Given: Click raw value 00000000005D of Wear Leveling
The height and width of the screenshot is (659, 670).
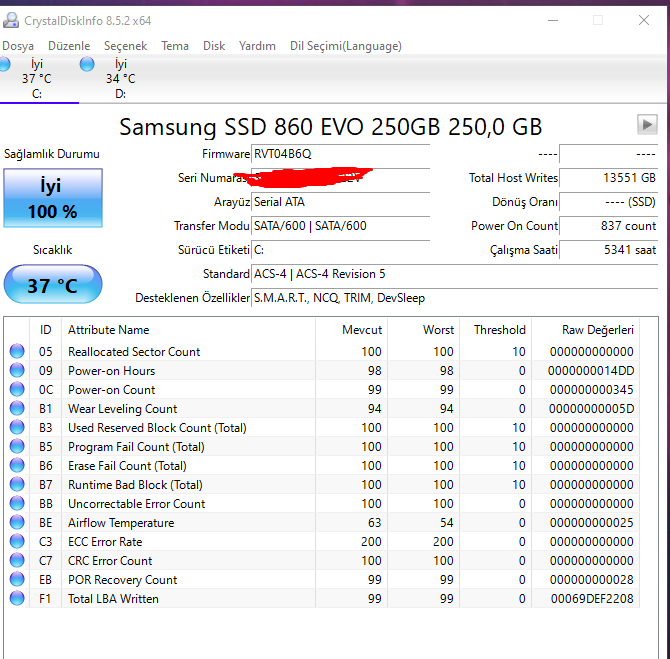Looking at the screenshot, I should point(591,409).
